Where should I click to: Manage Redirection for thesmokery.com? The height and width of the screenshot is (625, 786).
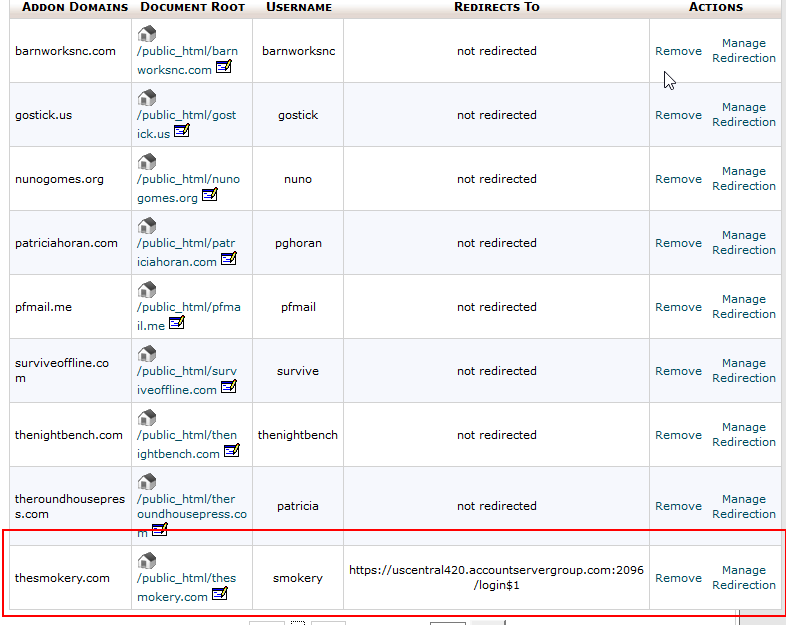(744, 578)
